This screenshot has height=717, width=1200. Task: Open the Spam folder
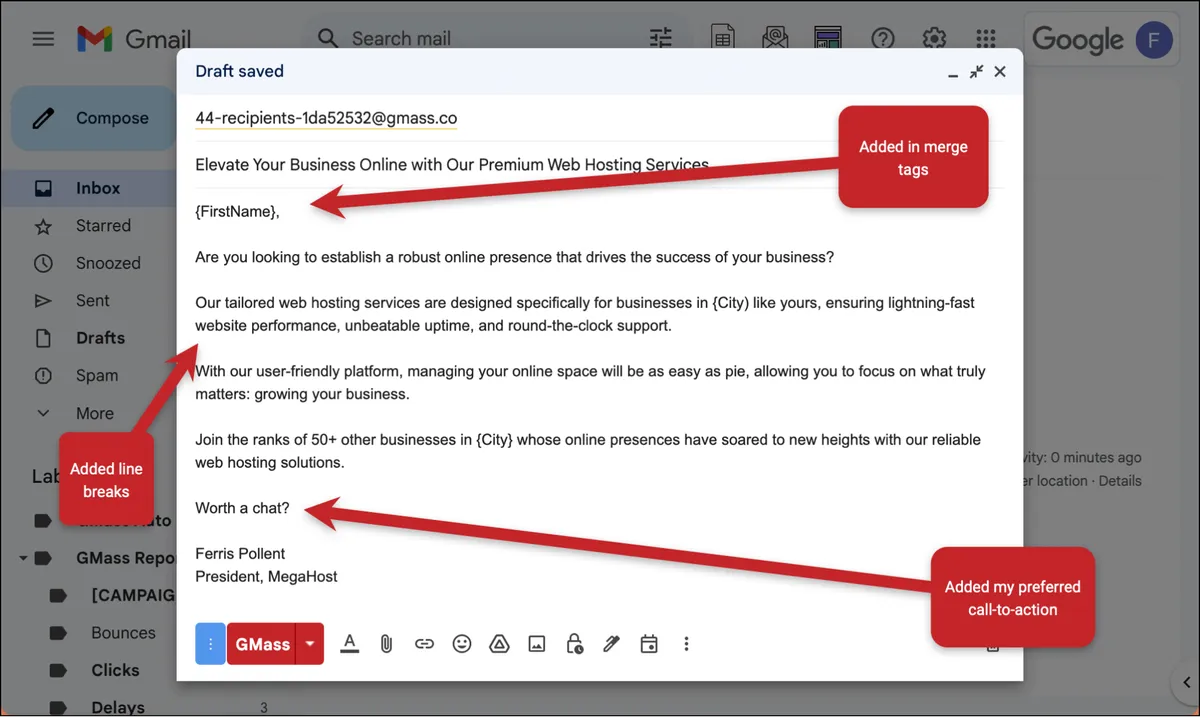tap(95, 375)
